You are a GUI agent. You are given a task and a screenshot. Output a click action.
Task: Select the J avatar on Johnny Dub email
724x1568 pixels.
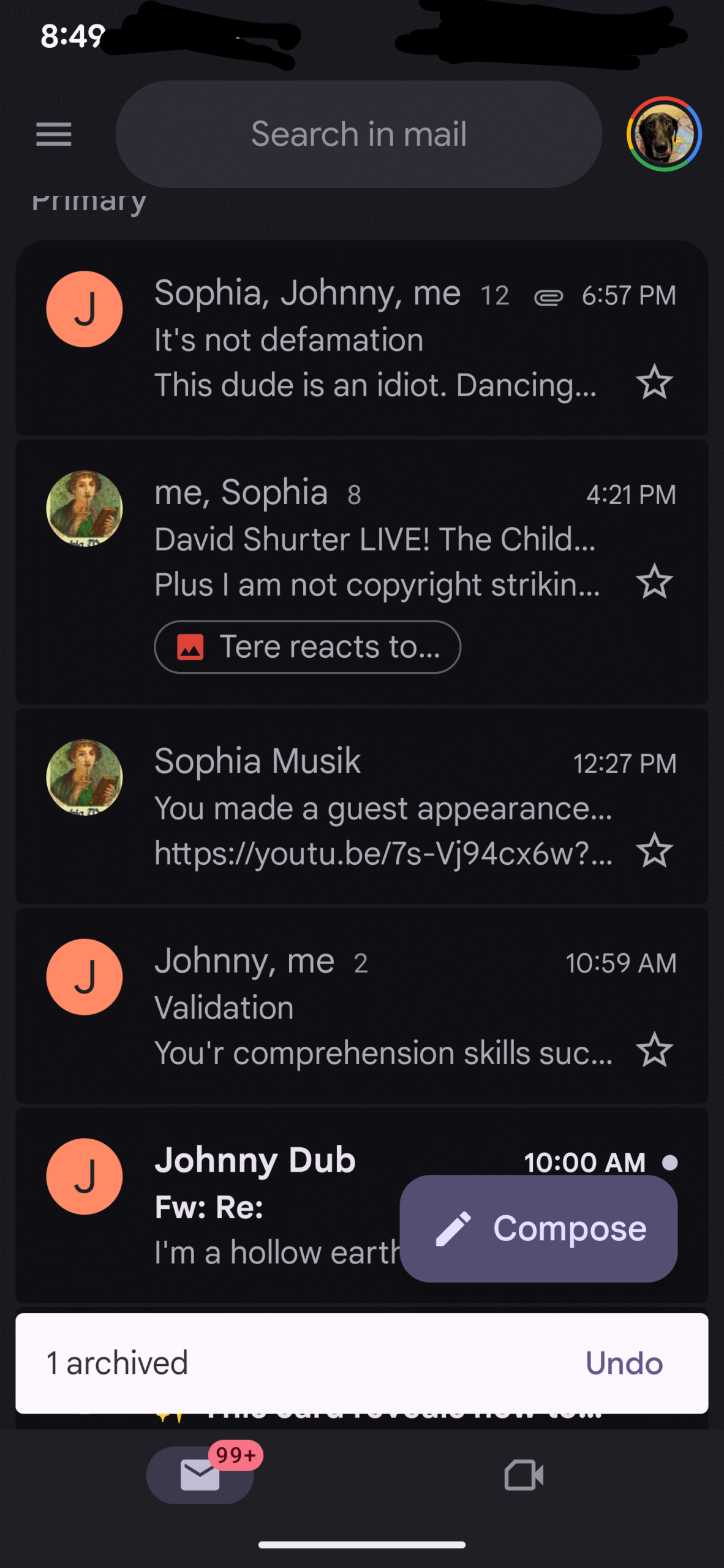[x=85, y=1176]
